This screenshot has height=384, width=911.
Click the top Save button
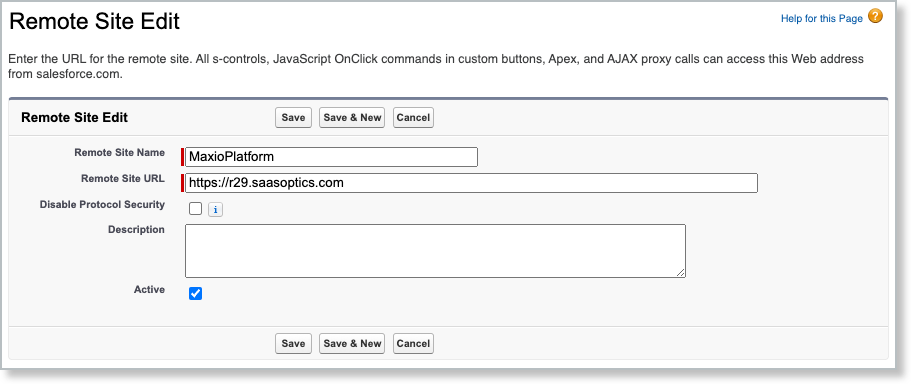pos(293,117)
